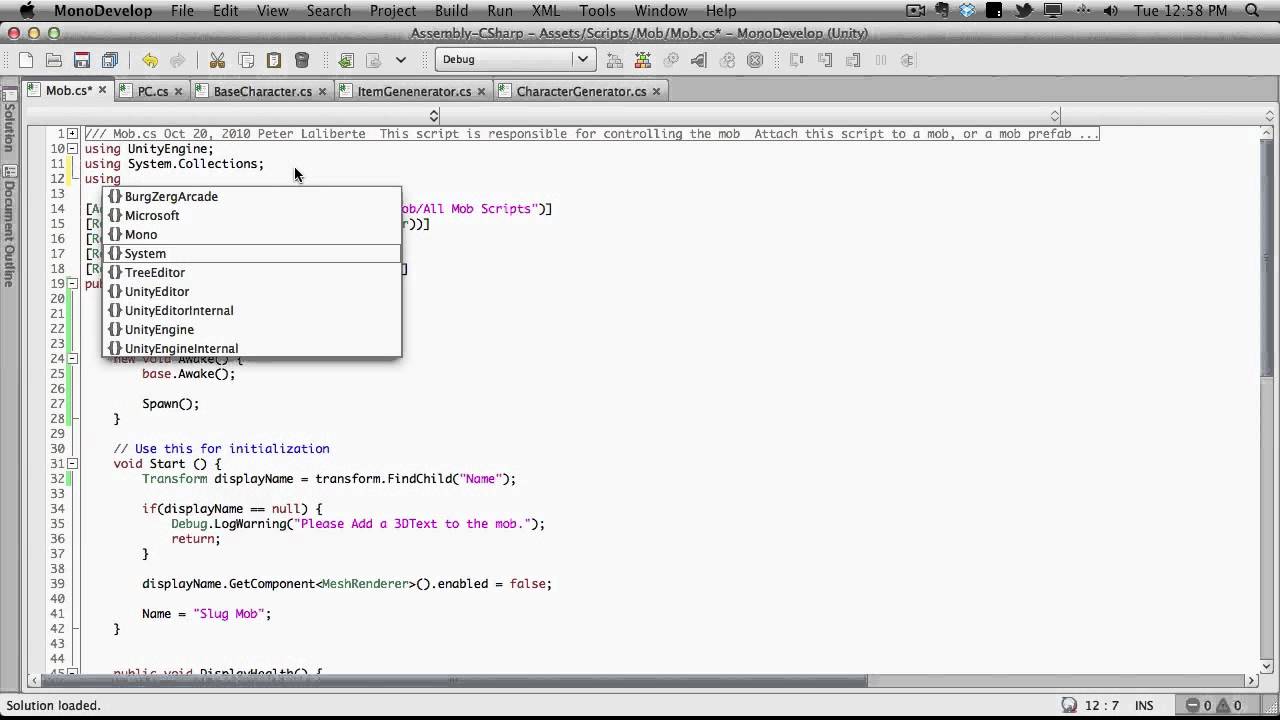Select TreeEditor in autocomplete list
The image size is (1280, 720).
pyautogui.click(x=252, y=273)
